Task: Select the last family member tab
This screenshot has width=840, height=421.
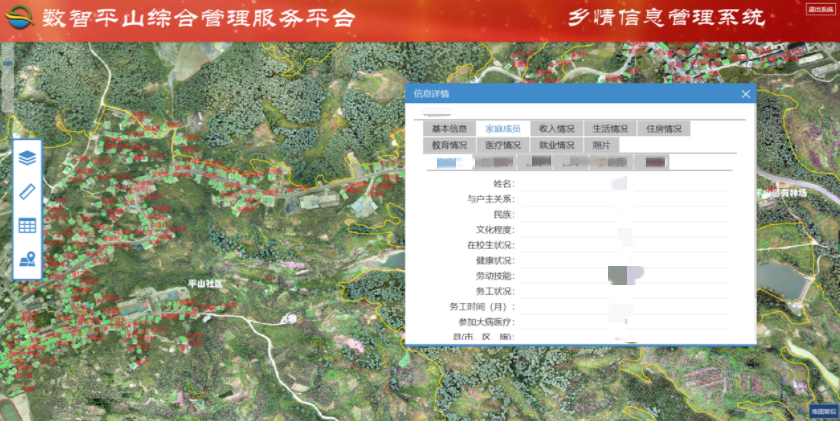Action: pos(651,162)
